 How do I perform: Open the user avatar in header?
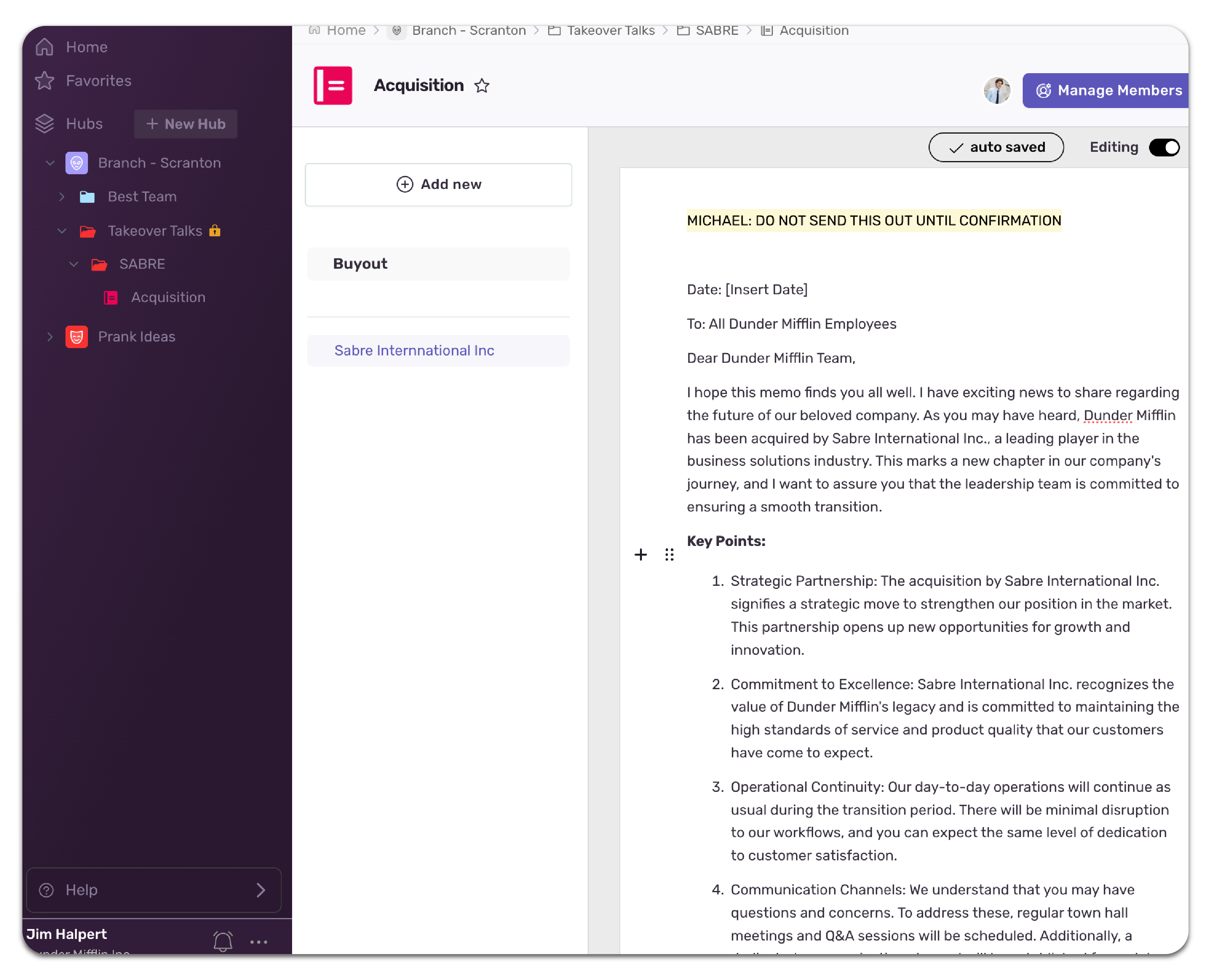pyautogui.click(x=997, y=90)
